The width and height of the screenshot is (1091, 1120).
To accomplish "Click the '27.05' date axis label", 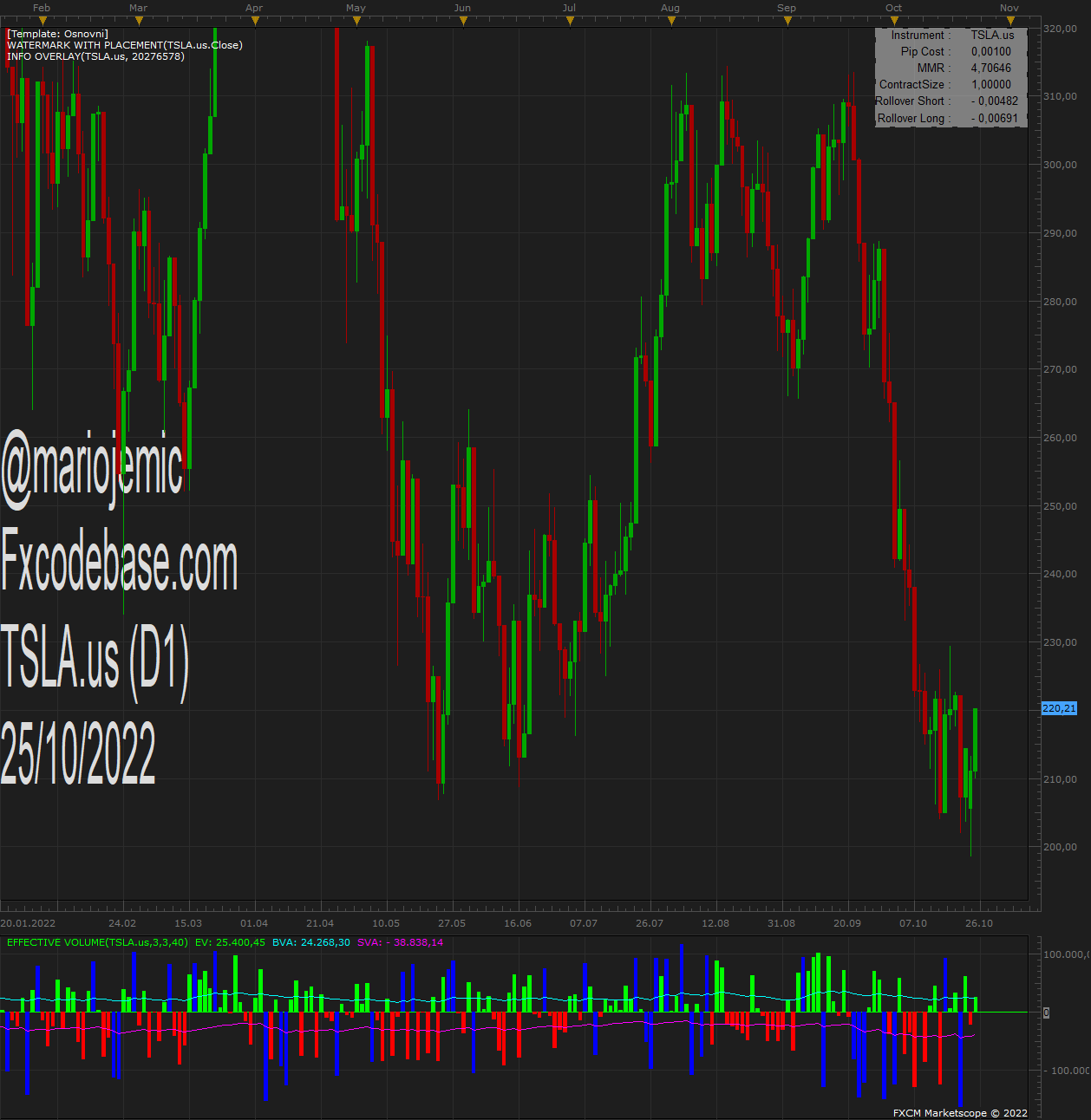I will 452,923.
